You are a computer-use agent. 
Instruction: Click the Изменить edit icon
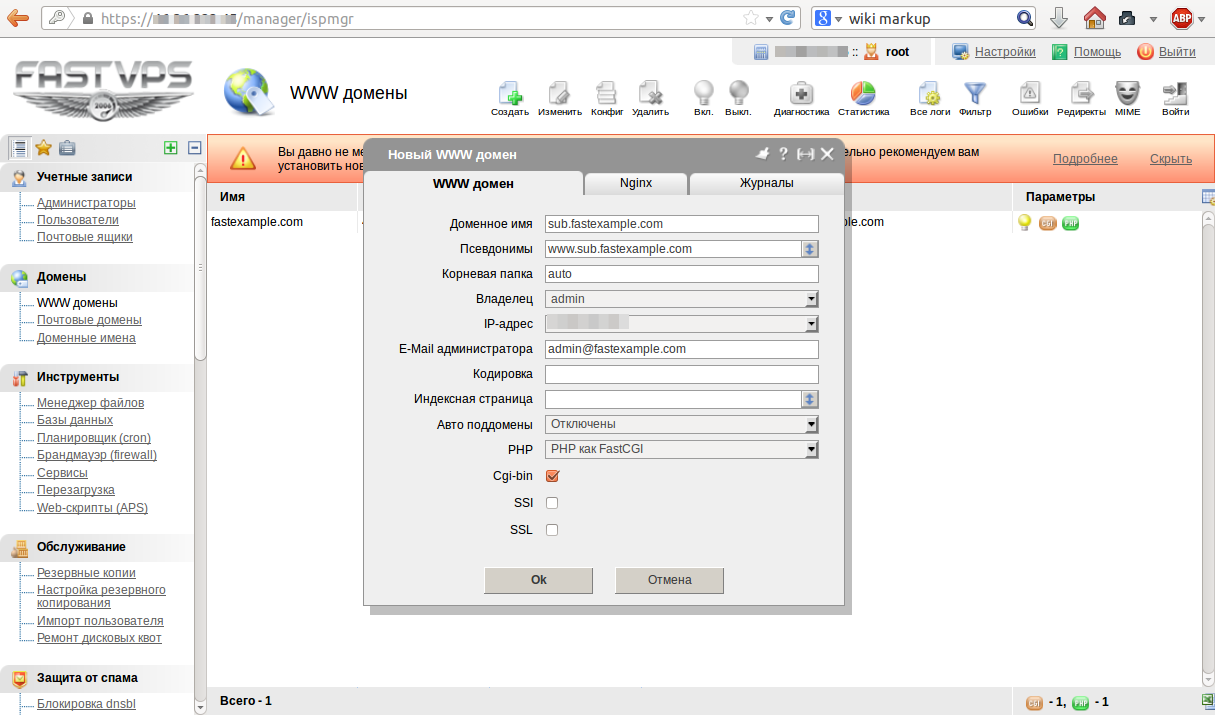pos(559,93)
